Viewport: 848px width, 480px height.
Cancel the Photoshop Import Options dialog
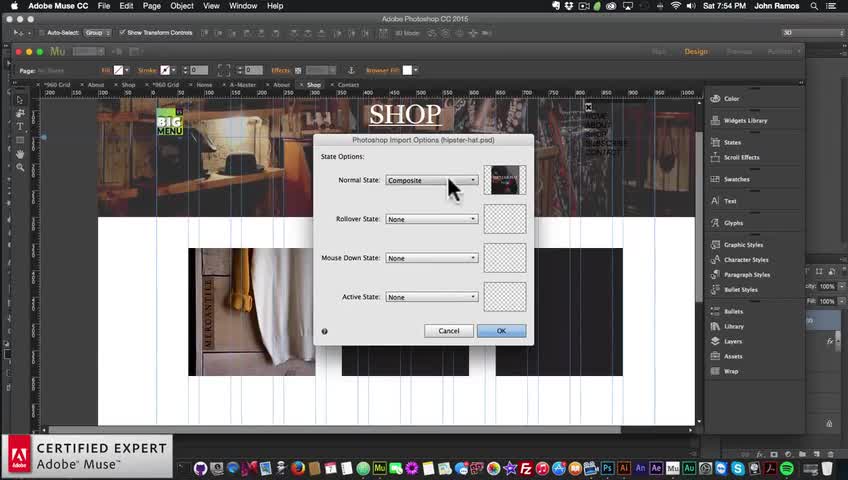[x=448, y=331]
